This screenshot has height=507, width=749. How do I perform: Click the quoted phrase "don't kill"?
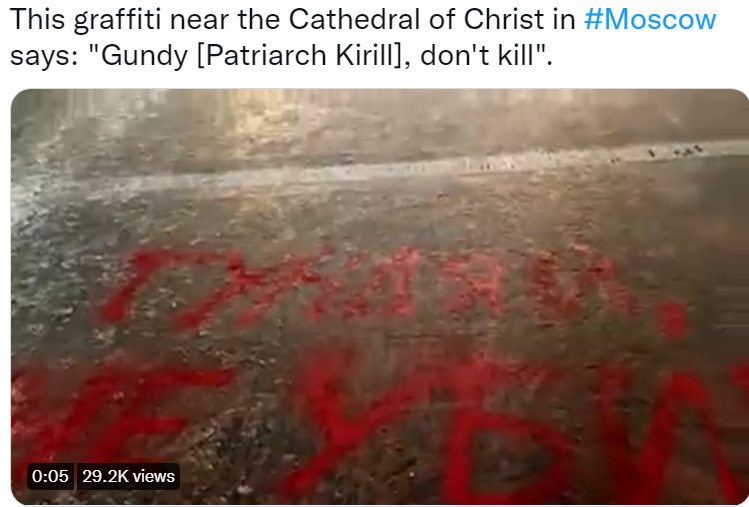(x=483, y=56)
